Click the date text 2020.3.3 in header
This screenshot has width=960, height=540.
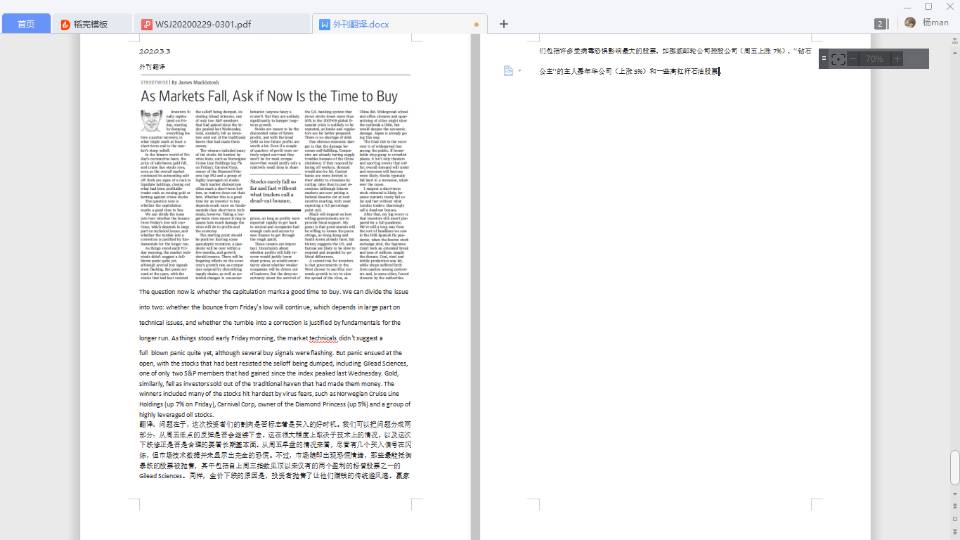(154, 51)
